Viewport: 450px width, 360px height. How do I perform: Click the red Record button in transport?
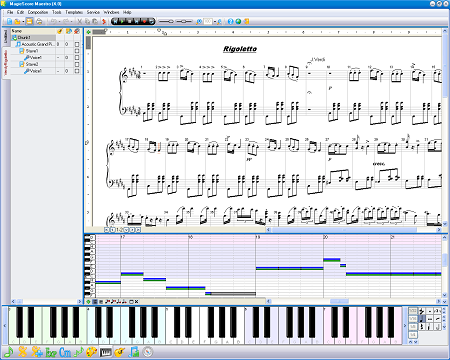144,21
